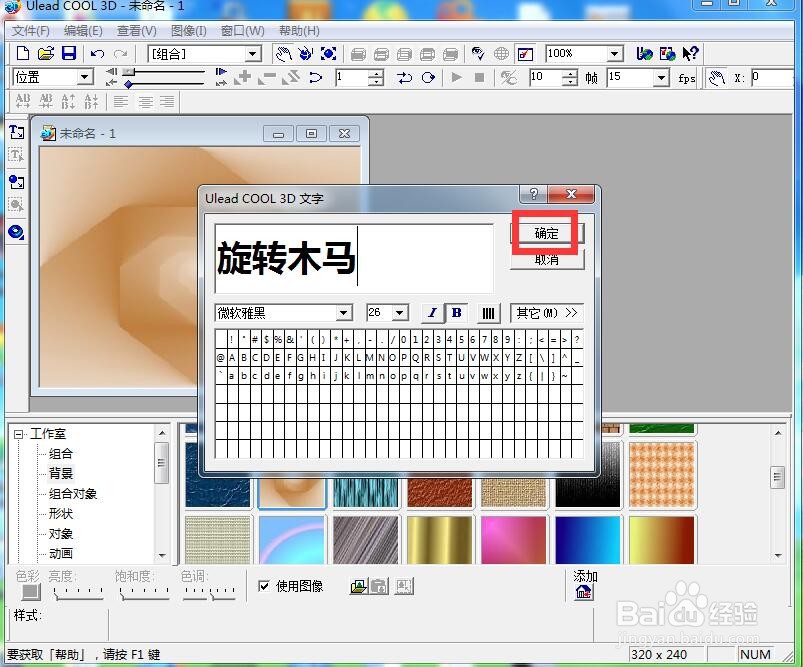Toggle italic in text dialog

click(432, 313)
